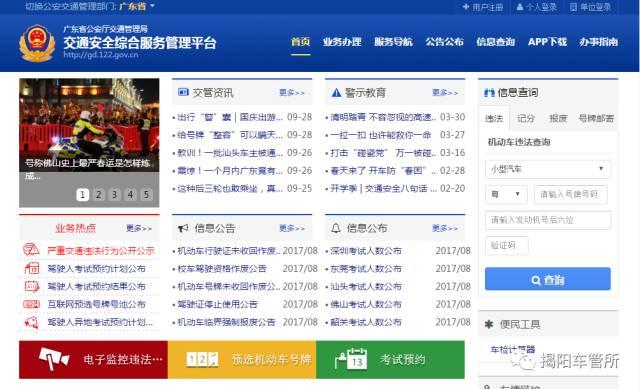The width and height of the screenshot is (640, 389).
Task: Open 更多 link in 交管资讯 section
Action: pos(292,93)
